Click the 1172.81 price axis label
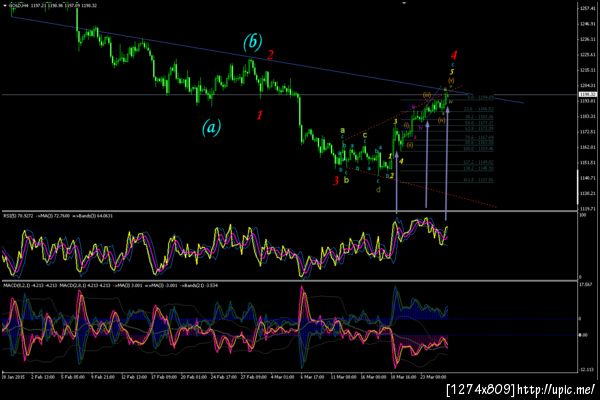This screenshot has height=400, width=600. coord(588,132)
